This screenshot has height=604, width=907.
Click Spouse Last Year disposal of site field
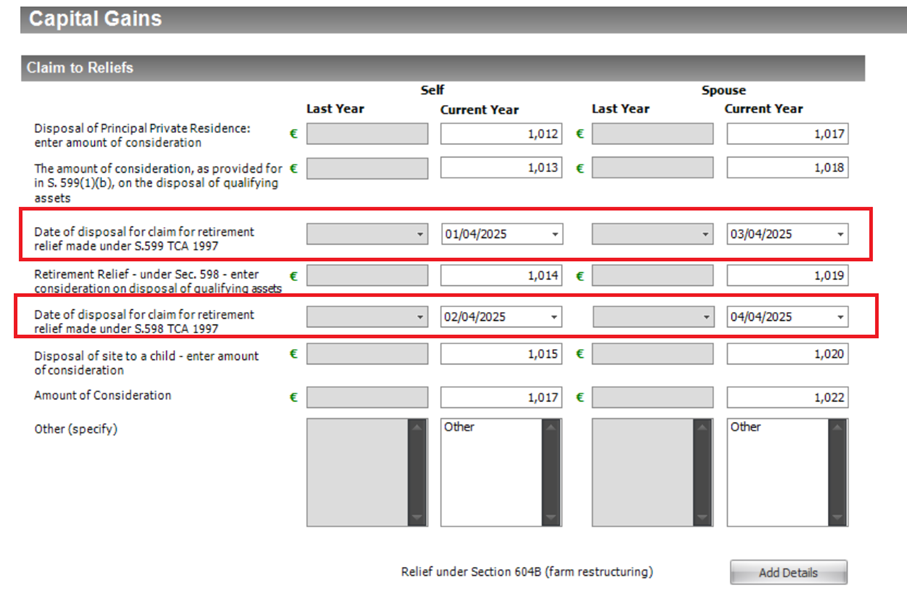tap(652, 353)
